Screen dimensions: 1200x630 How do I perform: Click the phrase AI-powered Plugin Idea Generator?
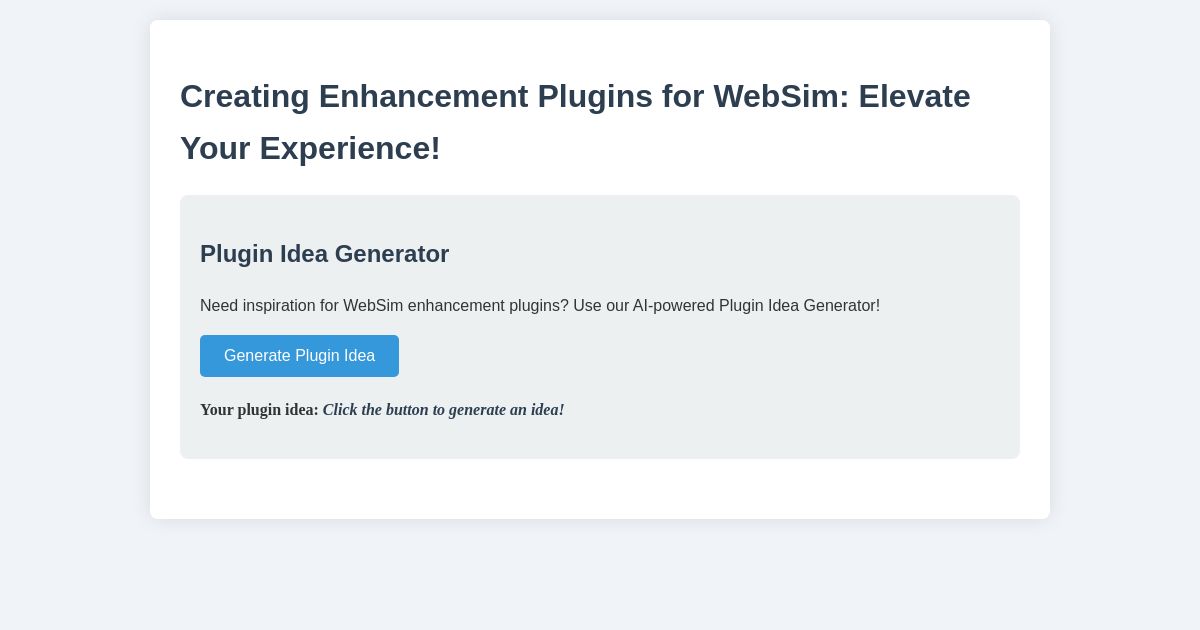757,306
